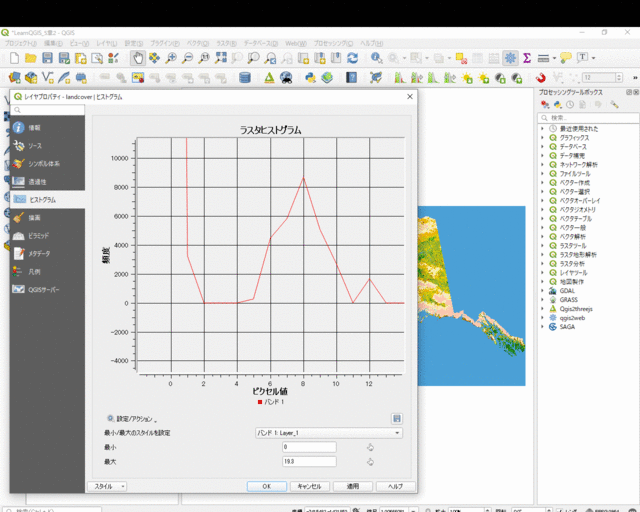The height and width of the screenshot is (512, 640).
Task: Click the 適用 button
Action: tap(353, 486)
